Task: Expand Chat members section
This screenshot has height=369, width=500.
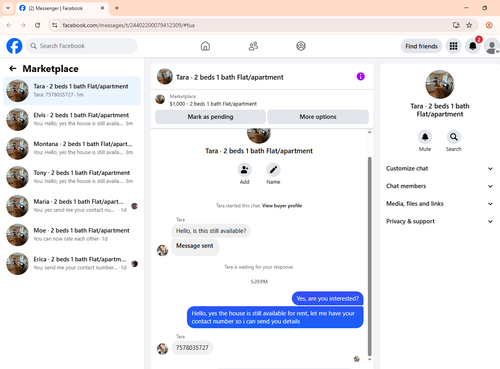Action: pyautogui.click(x=440, y=186)
